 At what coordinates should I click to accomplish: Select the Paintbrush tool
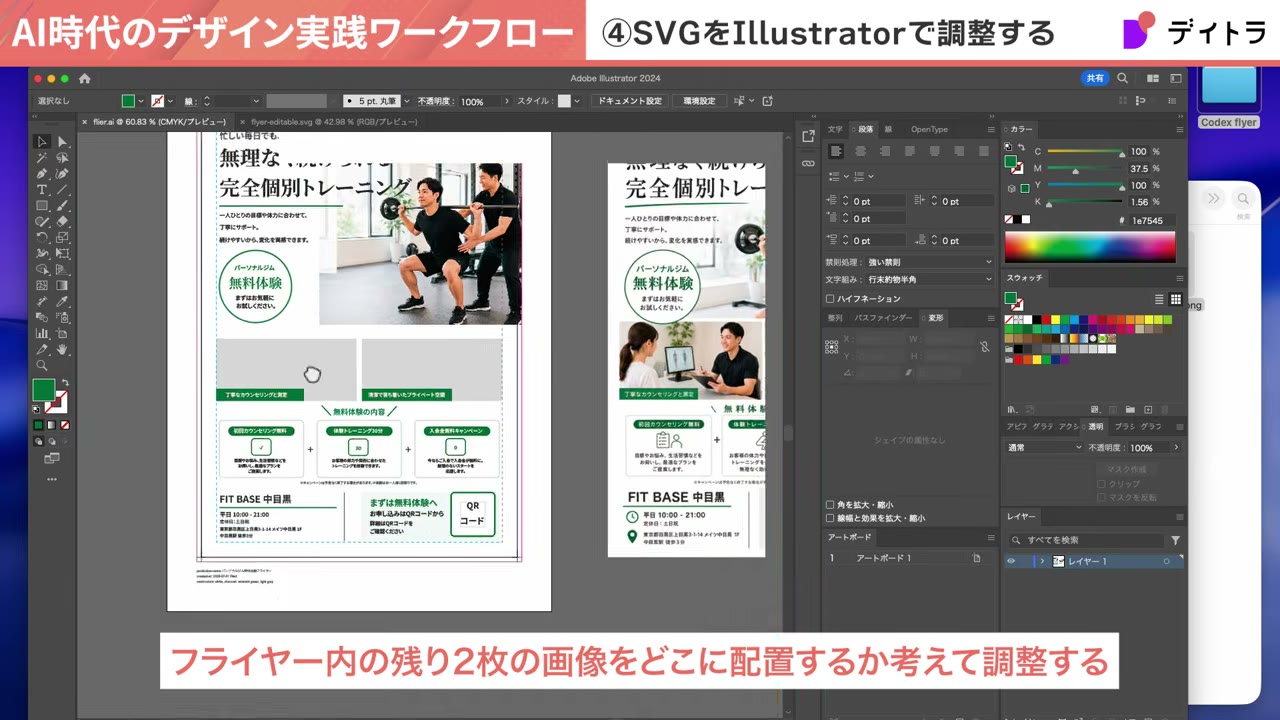click(x=62, y=205)
